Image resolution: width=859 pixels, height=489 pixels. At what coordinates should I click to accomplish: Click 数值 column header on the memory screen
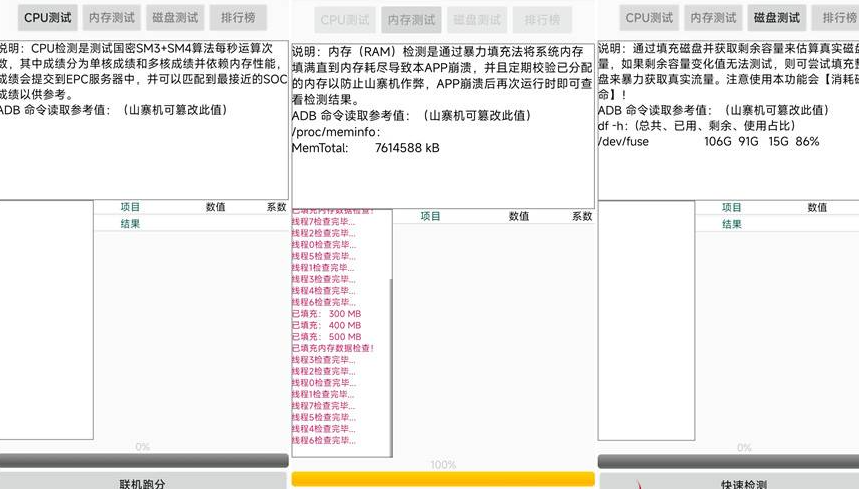[x=519, y=216]
